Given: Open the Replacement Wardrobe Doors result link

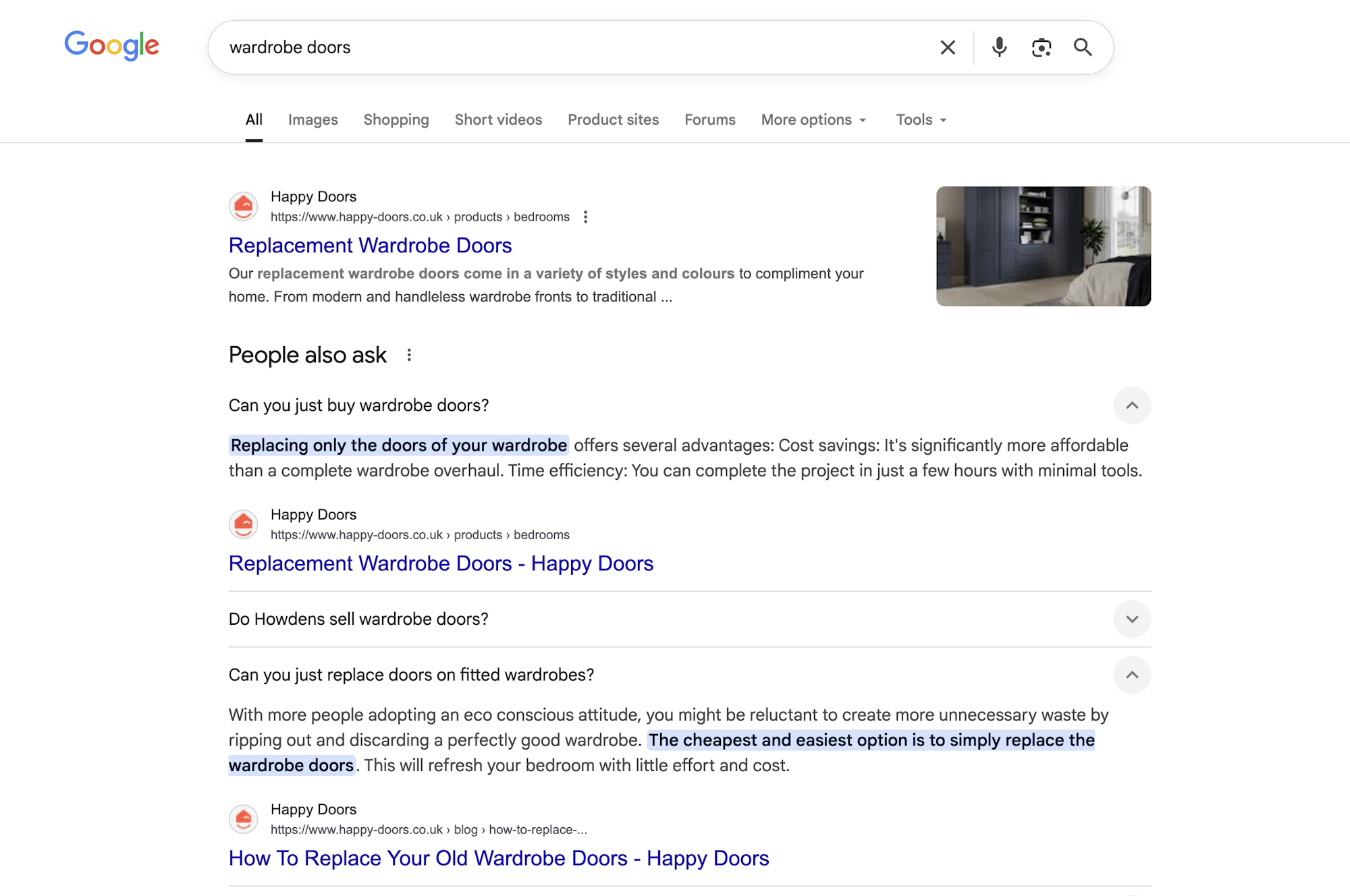Looking at the screenshot, I should pyautogui.click(x=370, y=246).
